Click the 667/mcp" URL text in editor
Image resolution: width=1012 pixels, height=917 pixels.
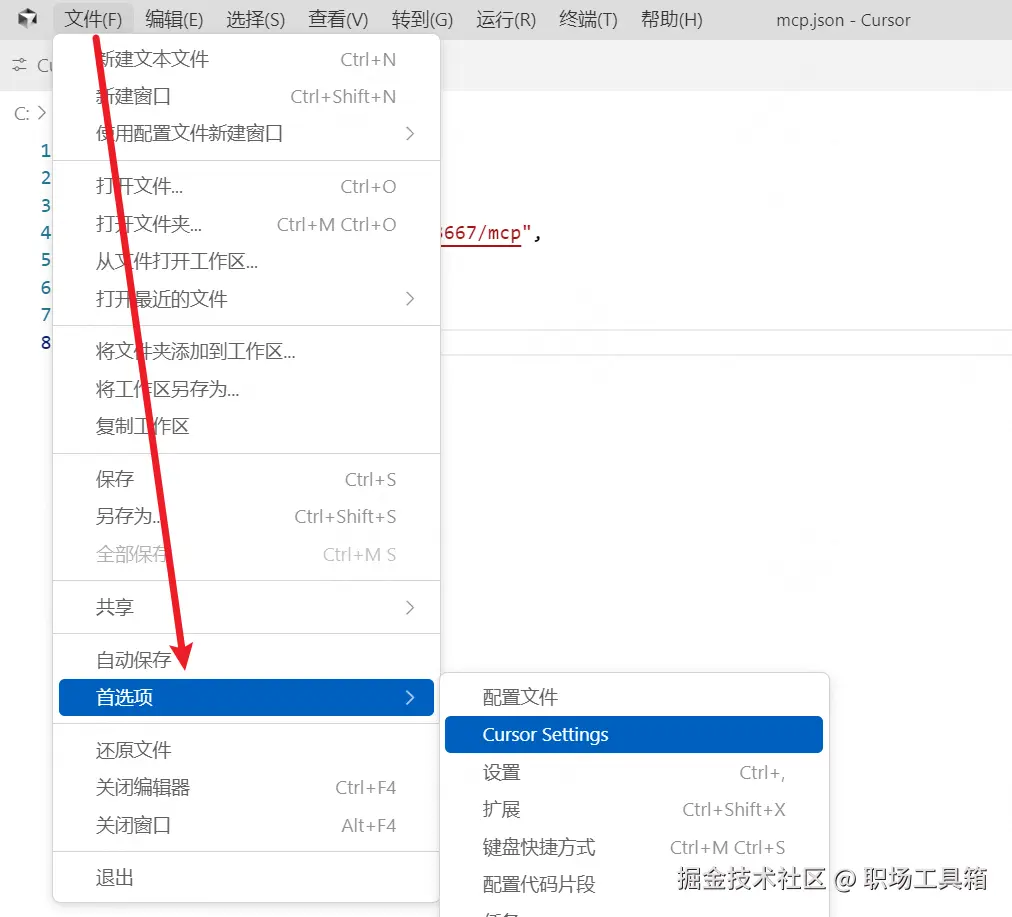point(486,233)
